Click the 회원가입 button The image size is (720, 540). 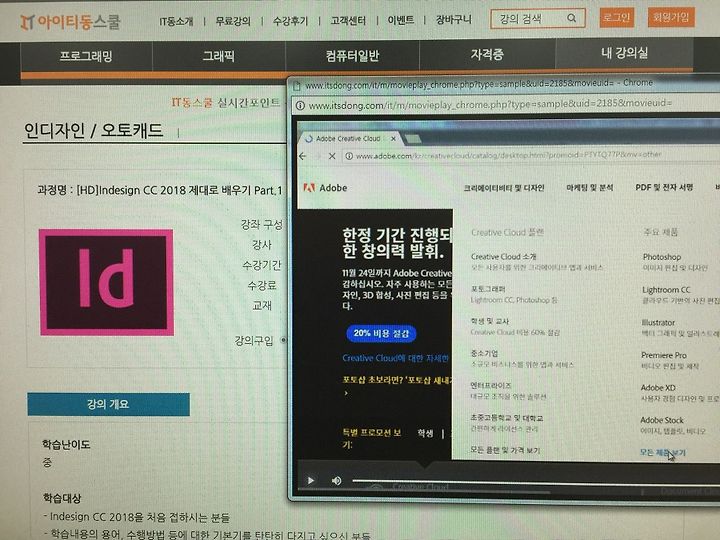coord(671,17)
